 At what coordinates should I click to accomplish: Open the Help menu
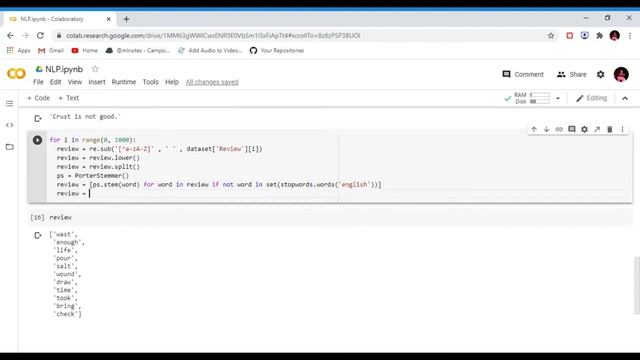[172, 82]
